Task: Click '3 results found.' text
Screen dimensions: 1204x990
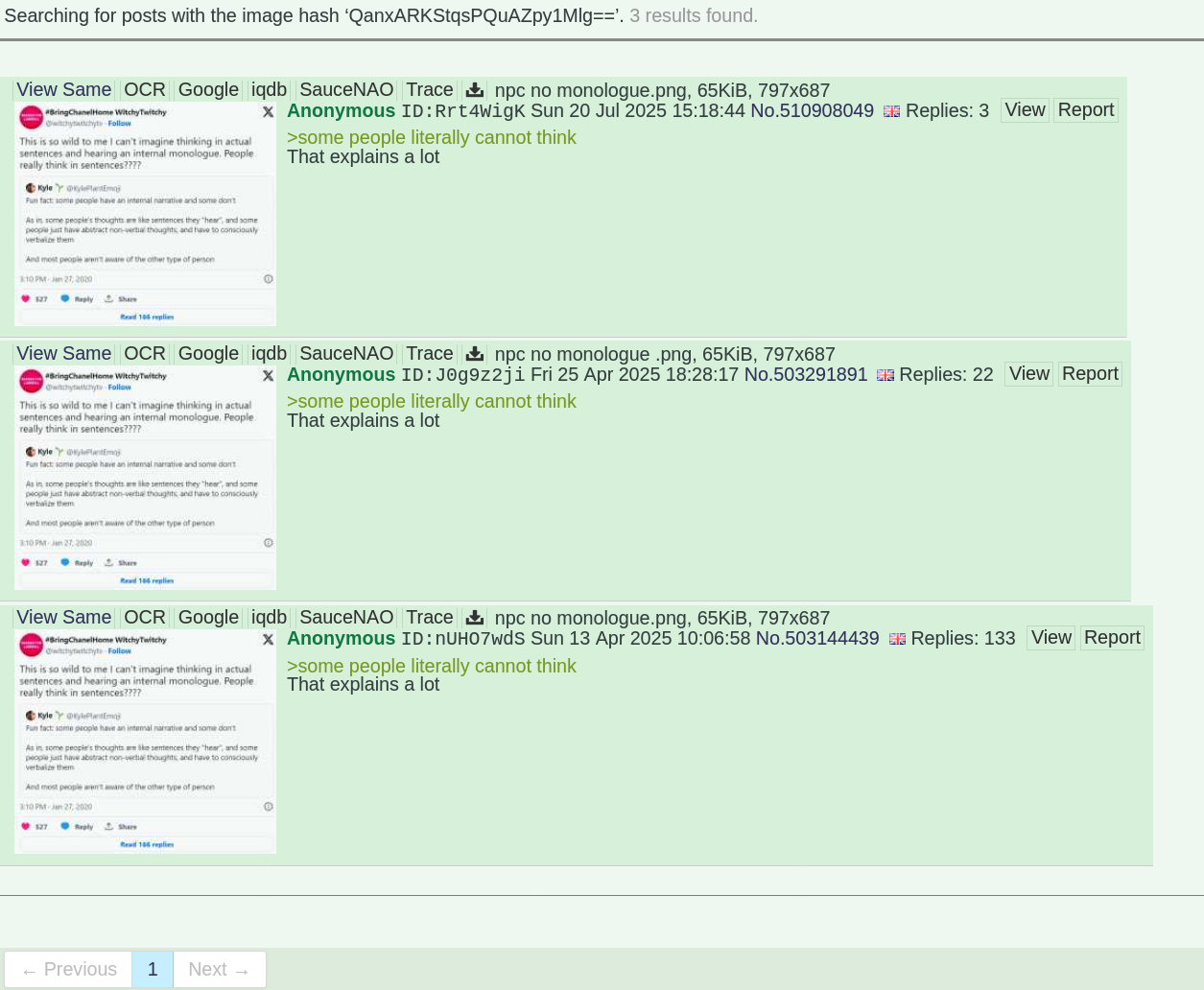Action: tap(694, 15)
